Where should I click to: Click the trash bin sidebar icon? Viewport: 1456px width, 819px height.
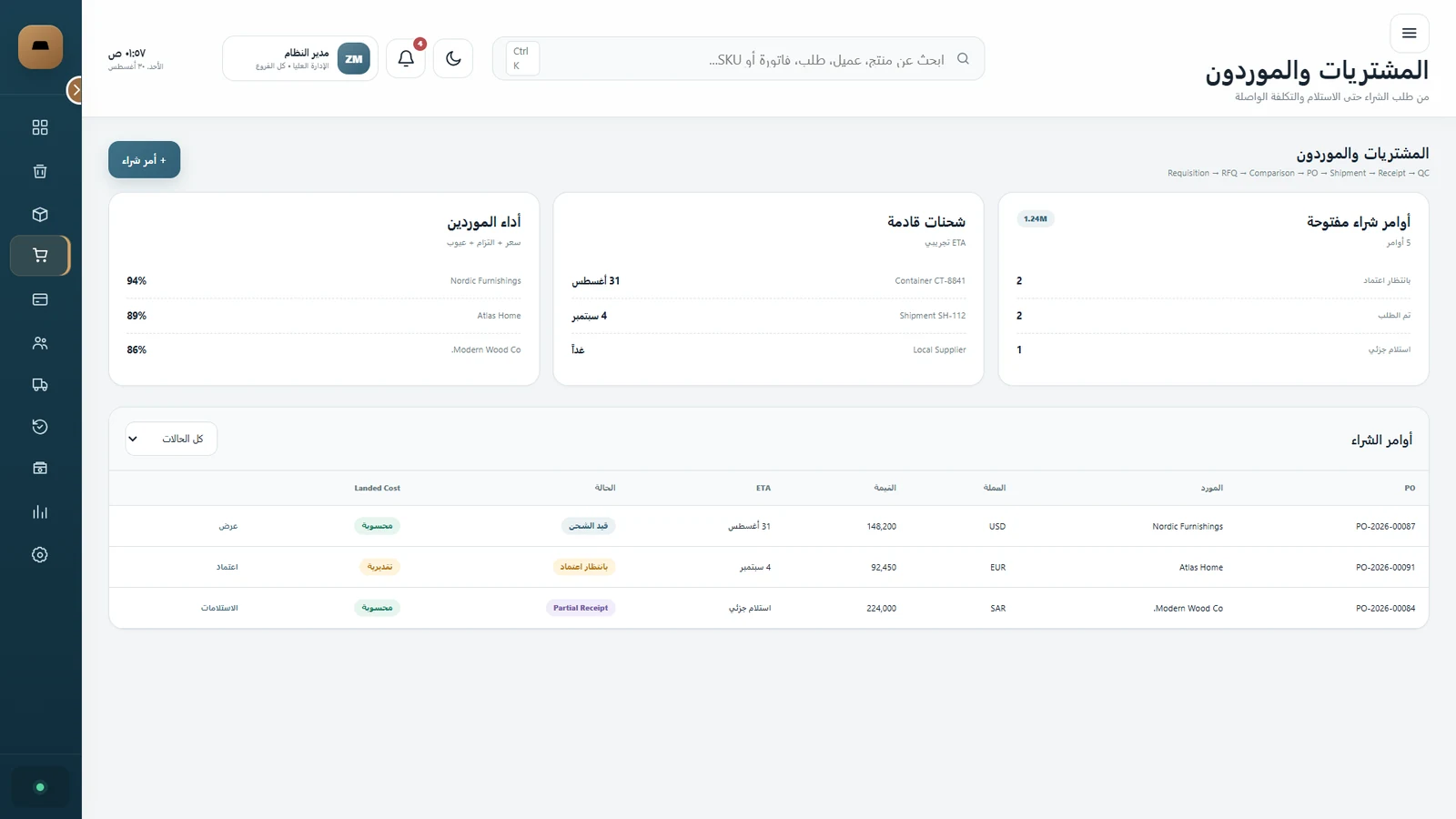[x=40, y=171]
